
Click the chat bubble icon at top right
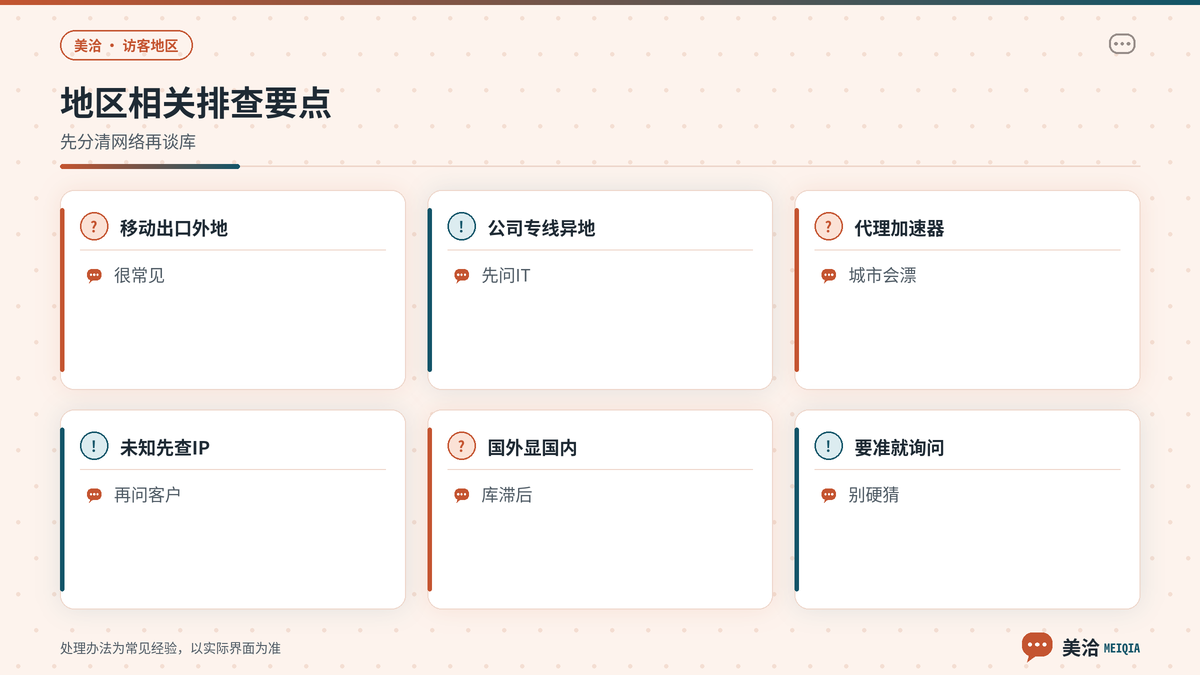tap(1122, 44)
